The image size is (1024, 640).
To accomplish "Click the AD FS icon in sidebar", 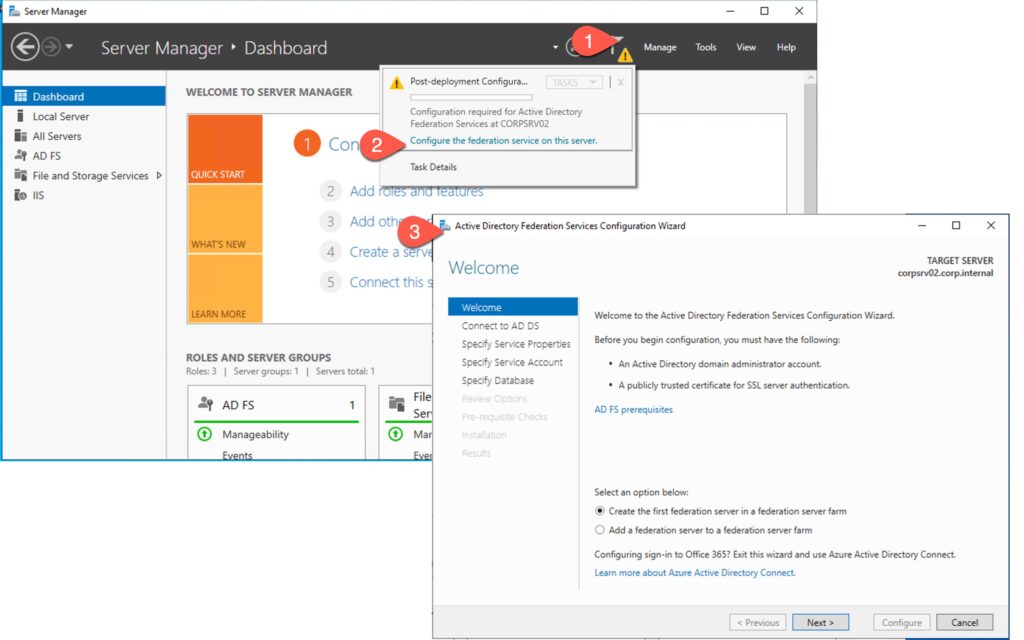I will (x=20, y=156).
